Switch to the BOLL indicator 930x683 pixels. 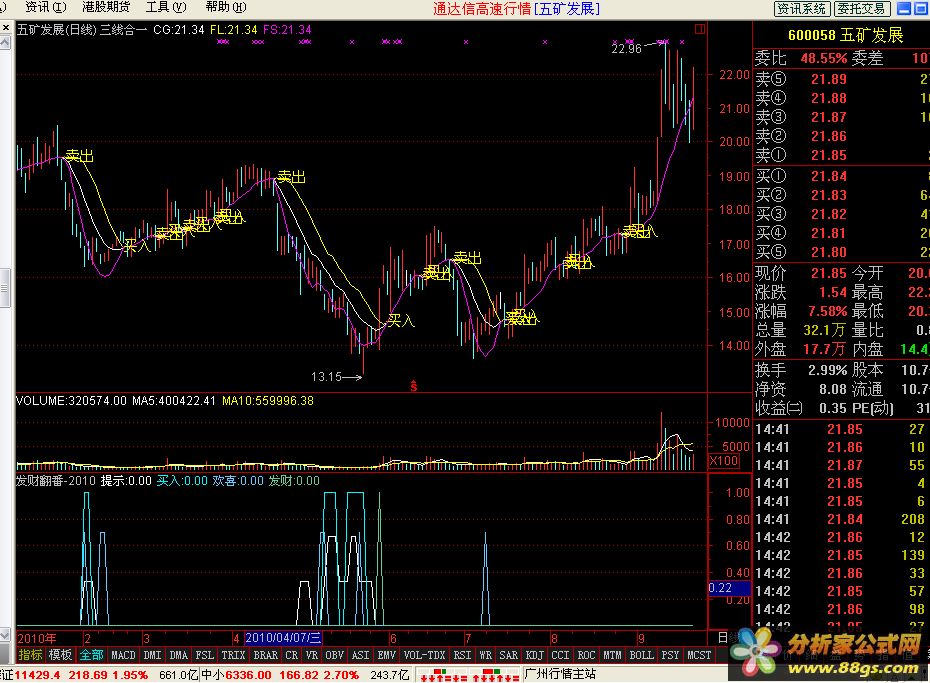coord(642,655)
